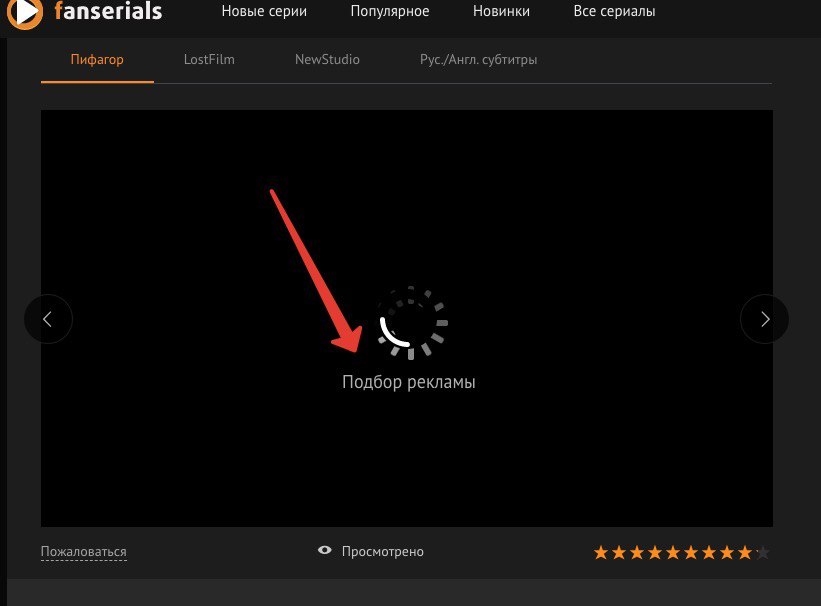The image size is (821, 606).
Task: Rate with the fourth star
Action: 655,552
